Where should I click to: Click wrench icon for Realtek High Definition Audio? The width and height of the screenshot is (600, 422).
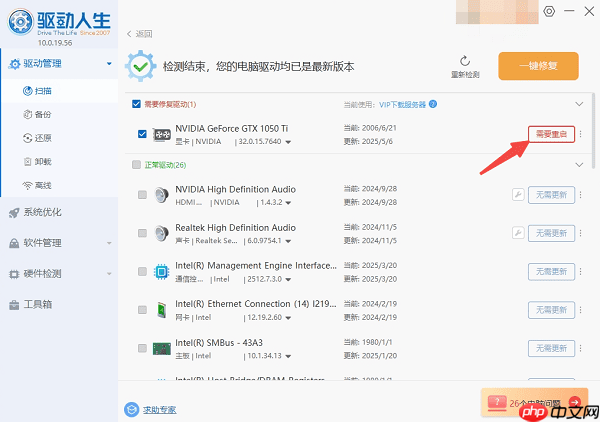[x=518, y=233]
